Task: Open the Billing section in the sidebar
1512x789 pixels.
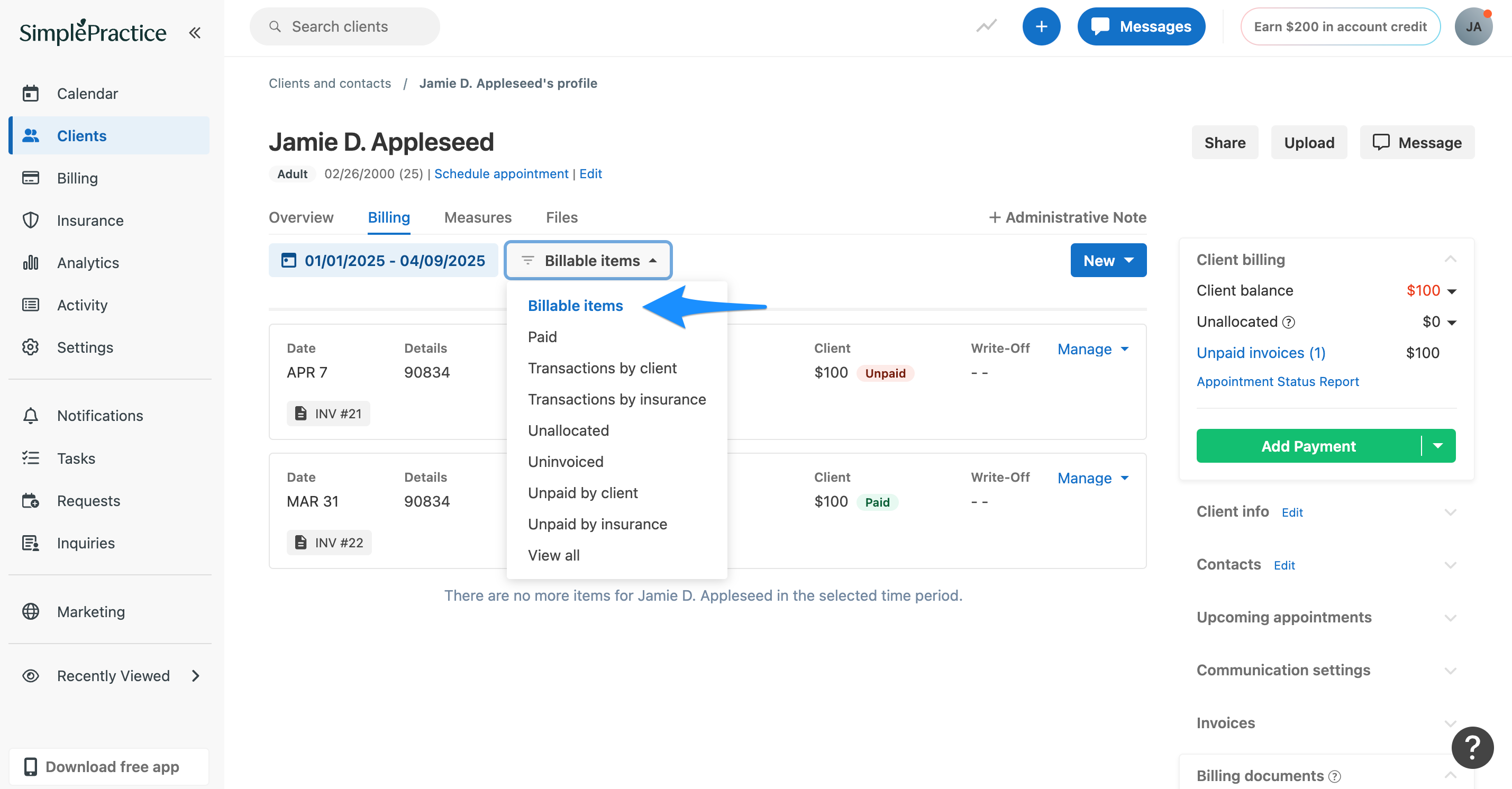Action: coord(77,178)
